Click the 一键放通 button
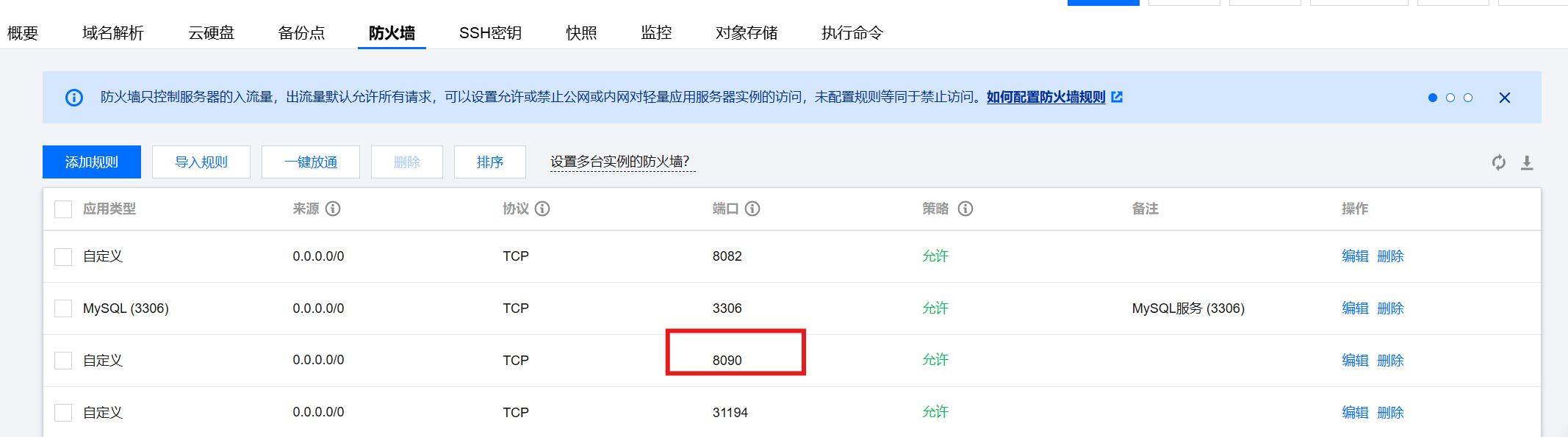Image resolution: width=1568 pixels, height=437 pixels. [311, 162]
